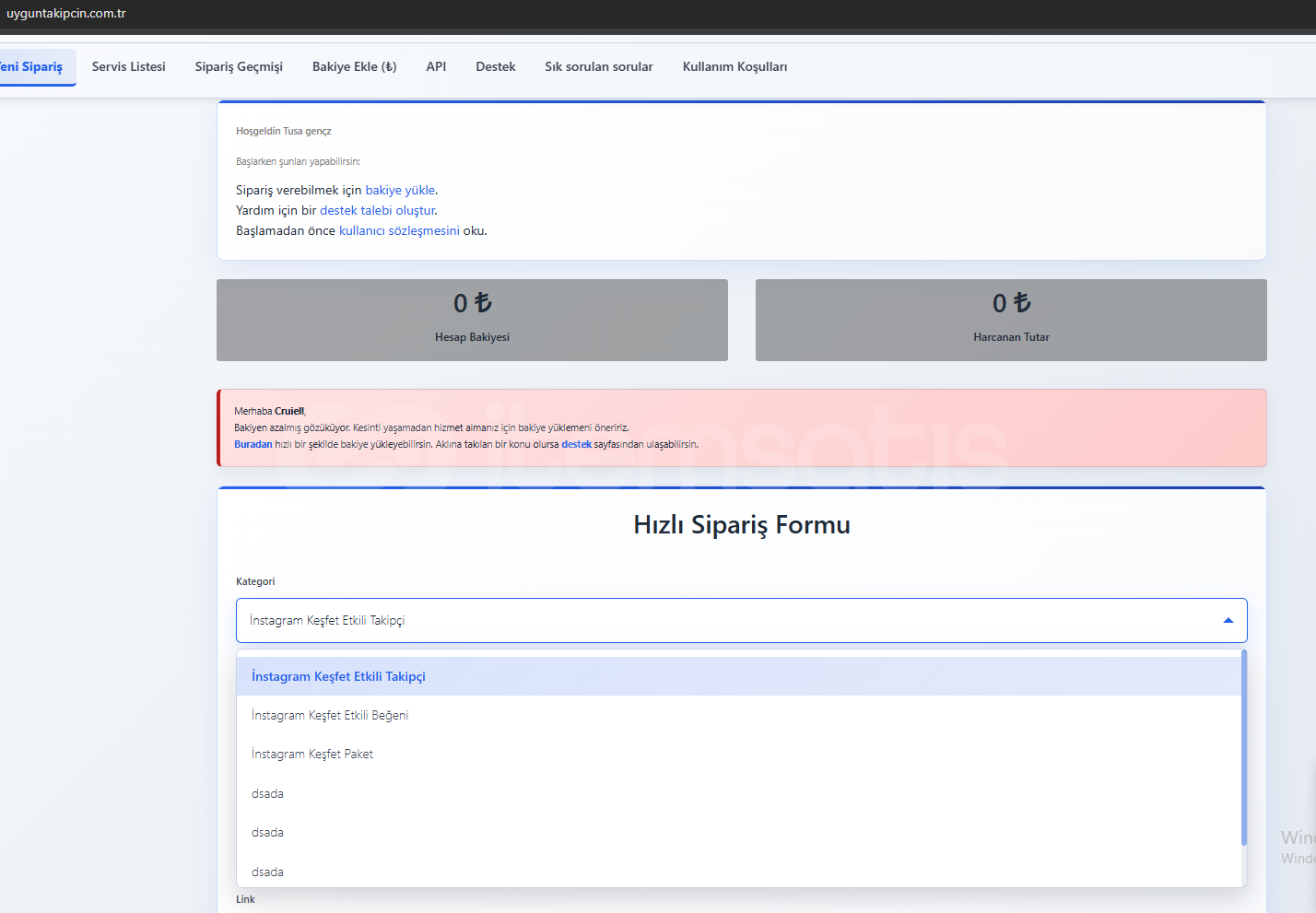Screen dimensions: 1316x913
Task: Follow the 'bakiye yükle' link
Action: click(400, 191)
